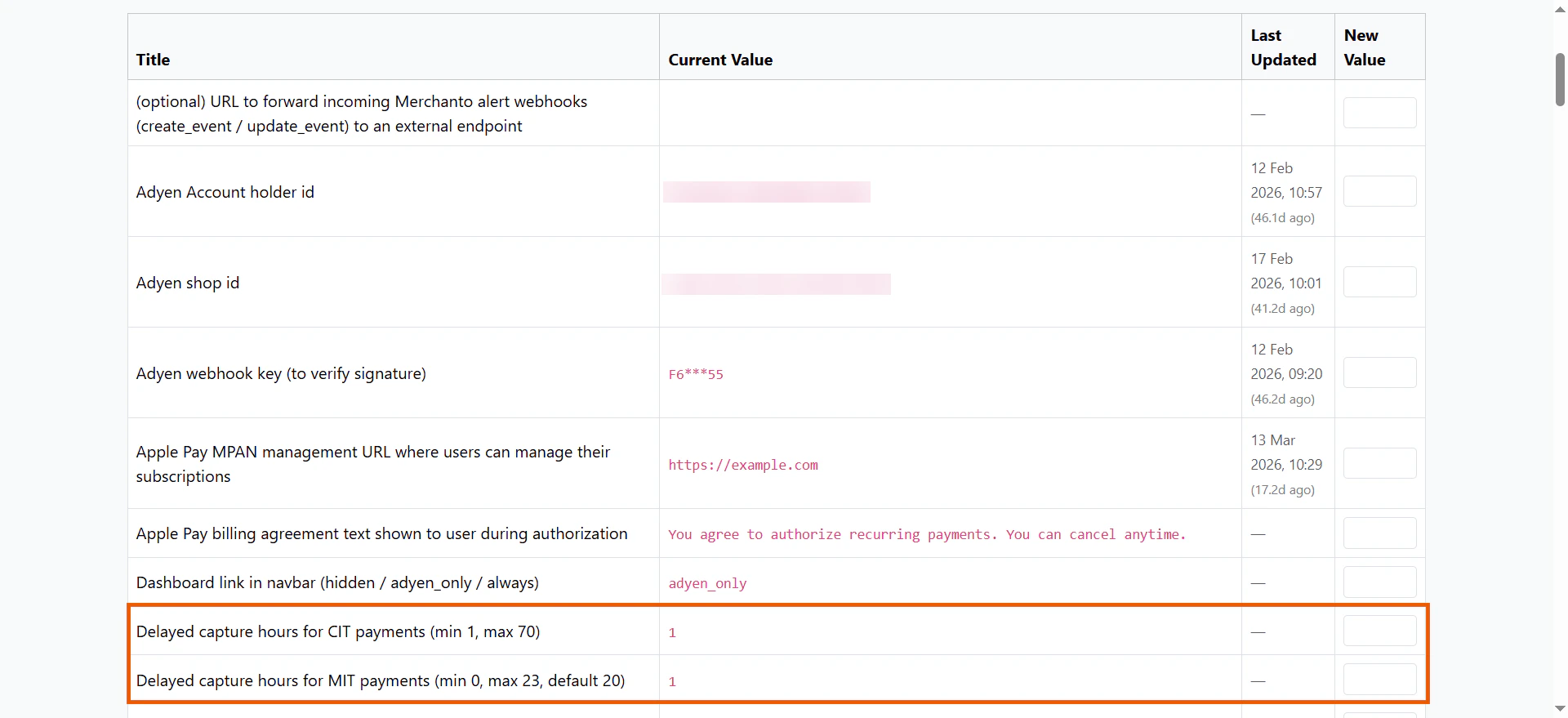Click the Merchanto alert webhooks URL title
Screen dimensions: 1568x718
pyautogui.click(x=362, y=114)
